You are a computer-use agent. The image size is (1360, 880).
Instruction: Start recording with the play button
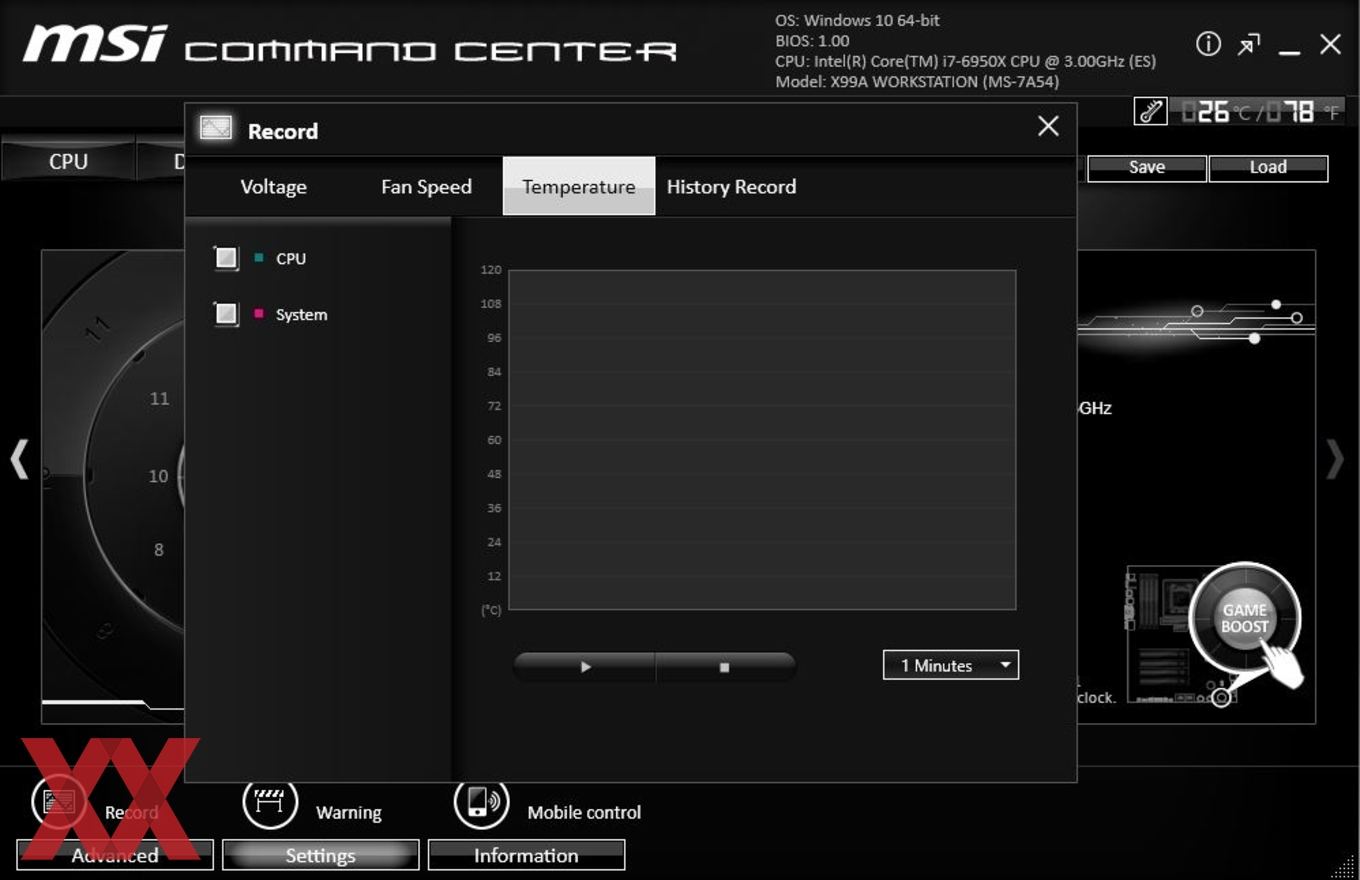(585, 667)
